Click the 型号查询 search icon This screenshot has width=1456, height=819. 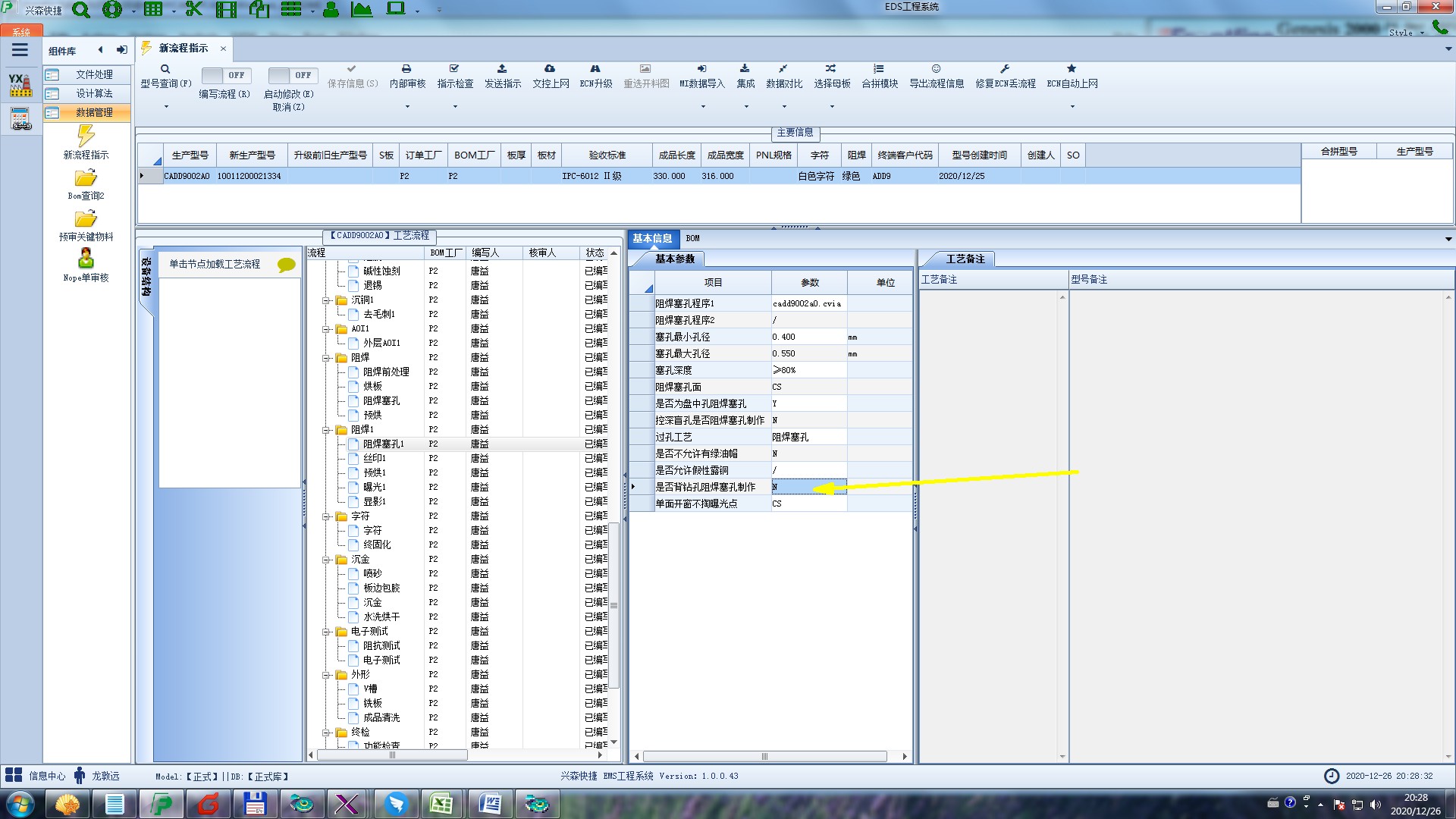(165, 69)
